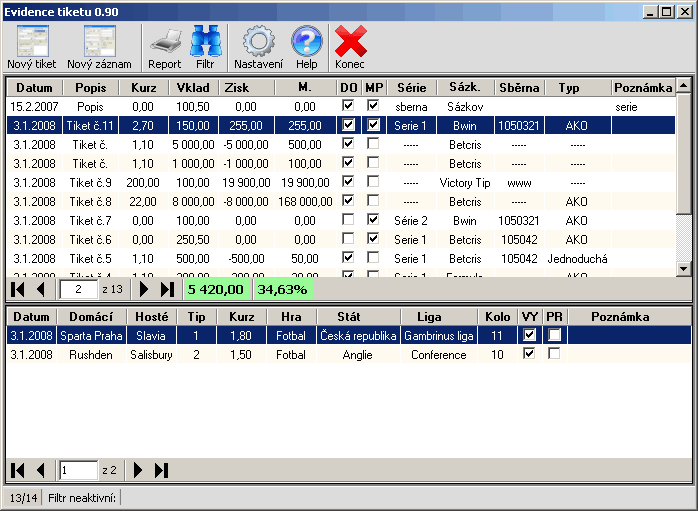Toggle MP checkbox for Tiket č.9
Screen dimensions: 698x511
[373, 182]
